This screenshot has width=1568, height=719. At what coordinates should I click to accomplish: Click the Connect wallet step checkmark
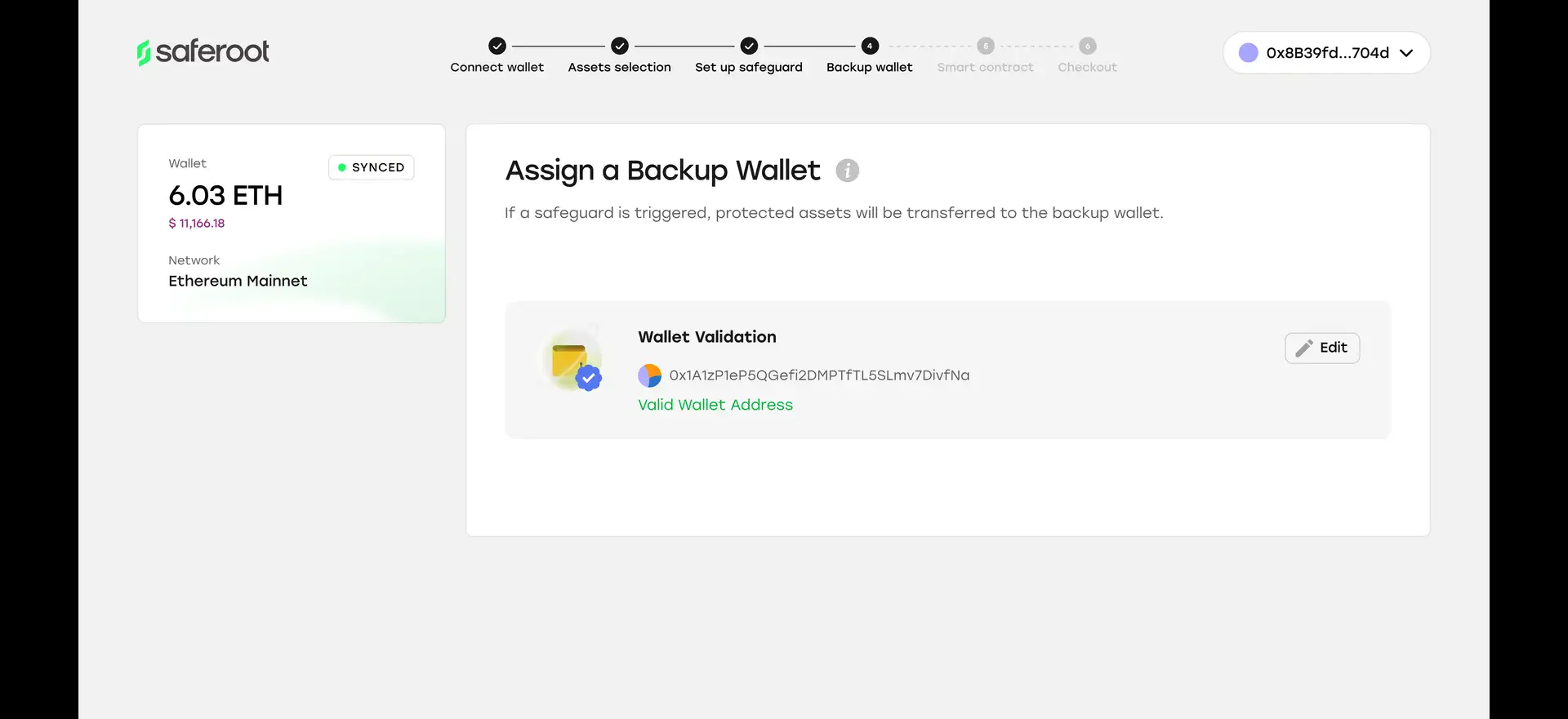coord(497,46)
